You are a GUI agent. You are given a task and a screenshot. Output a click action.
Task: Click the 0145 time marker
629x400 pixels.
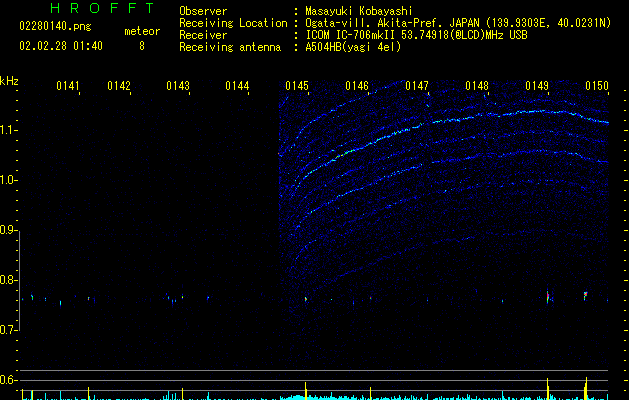click(x=297, y=86)
